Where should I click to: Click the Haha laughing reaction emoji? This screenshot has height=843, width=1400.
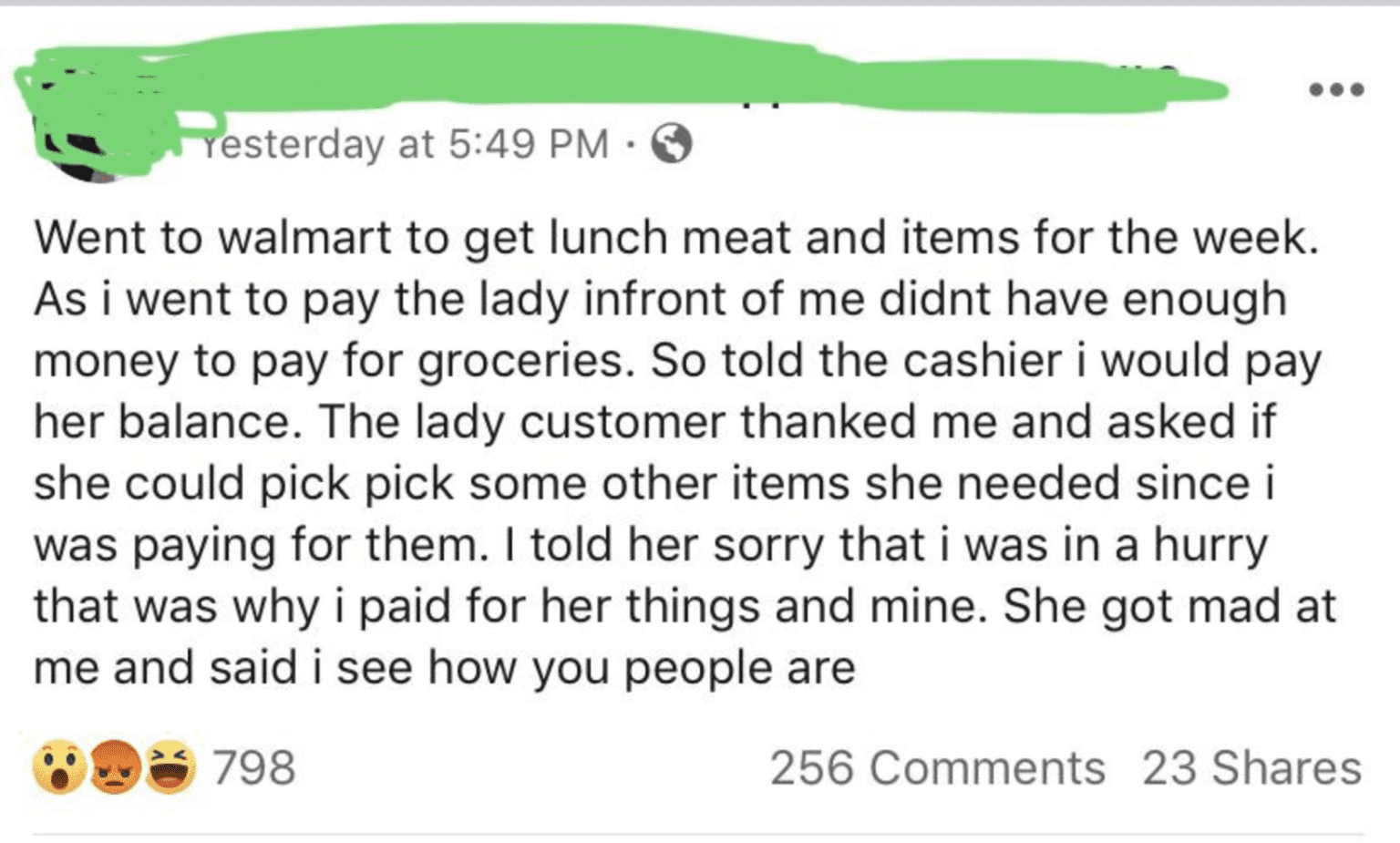(170, 767)
